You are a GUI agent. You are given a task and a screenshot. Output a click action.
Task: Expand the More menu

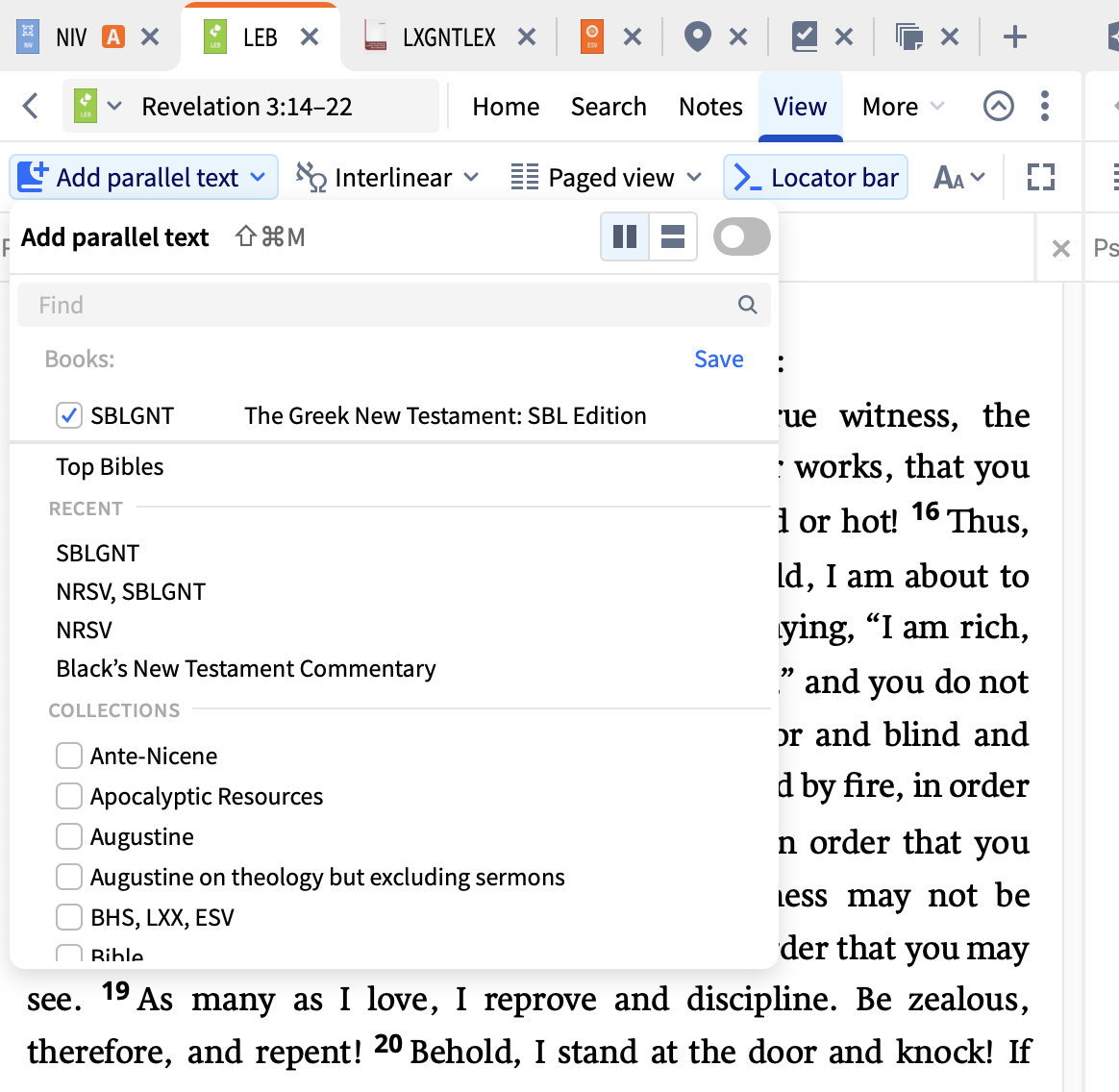904,107
